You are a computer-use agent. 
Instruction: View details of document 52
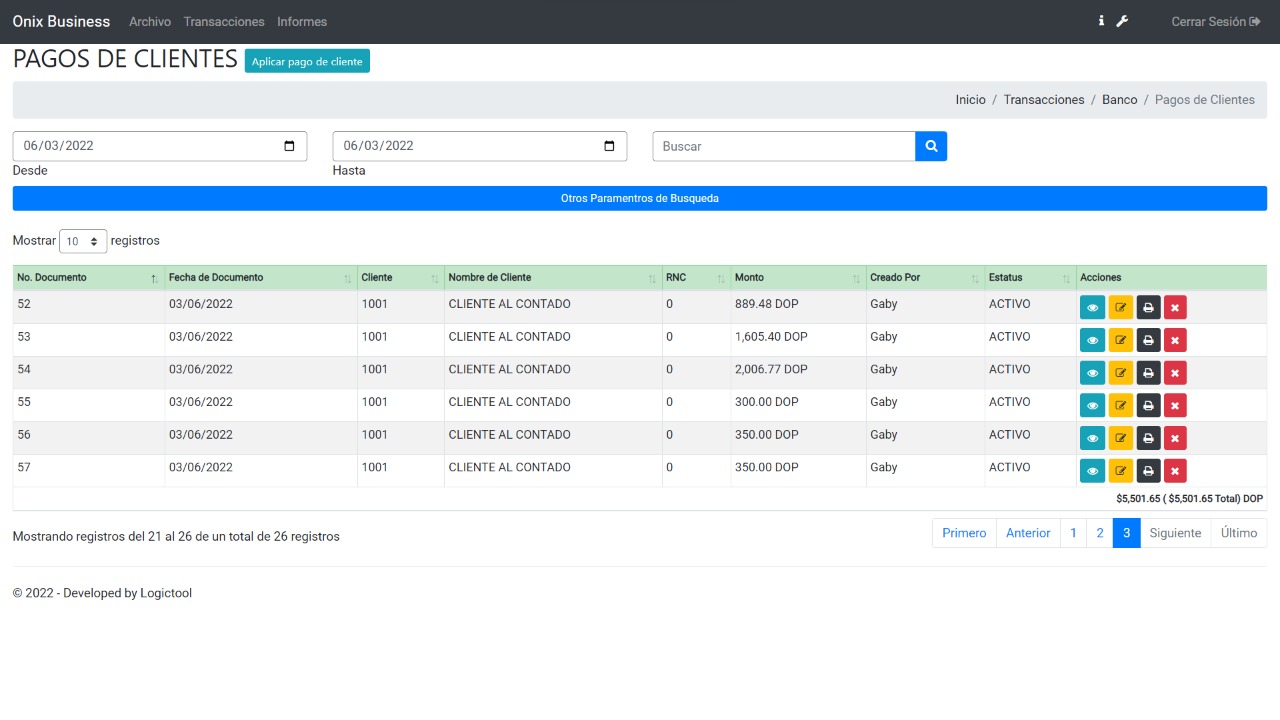click(1092, 308)
